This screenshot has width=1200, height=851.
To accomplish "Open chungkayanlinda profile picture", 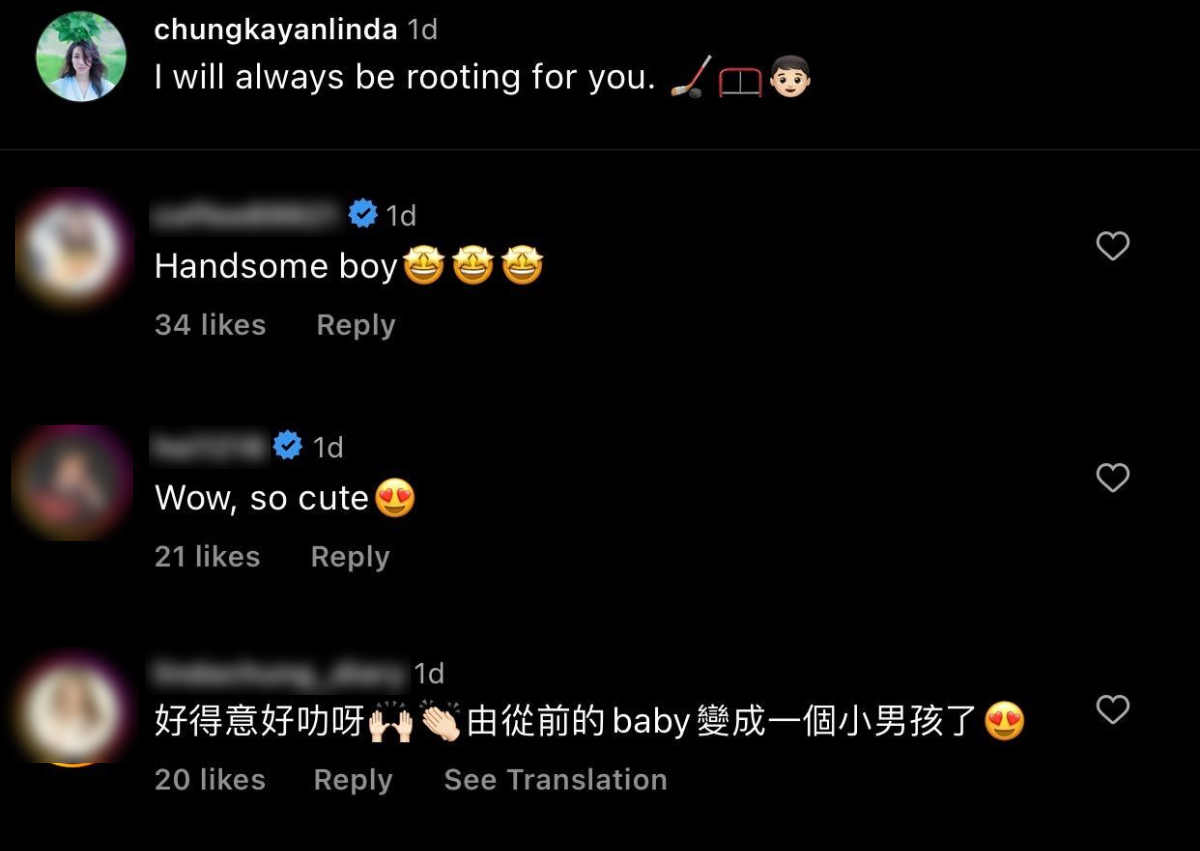I will coord(81,56).
